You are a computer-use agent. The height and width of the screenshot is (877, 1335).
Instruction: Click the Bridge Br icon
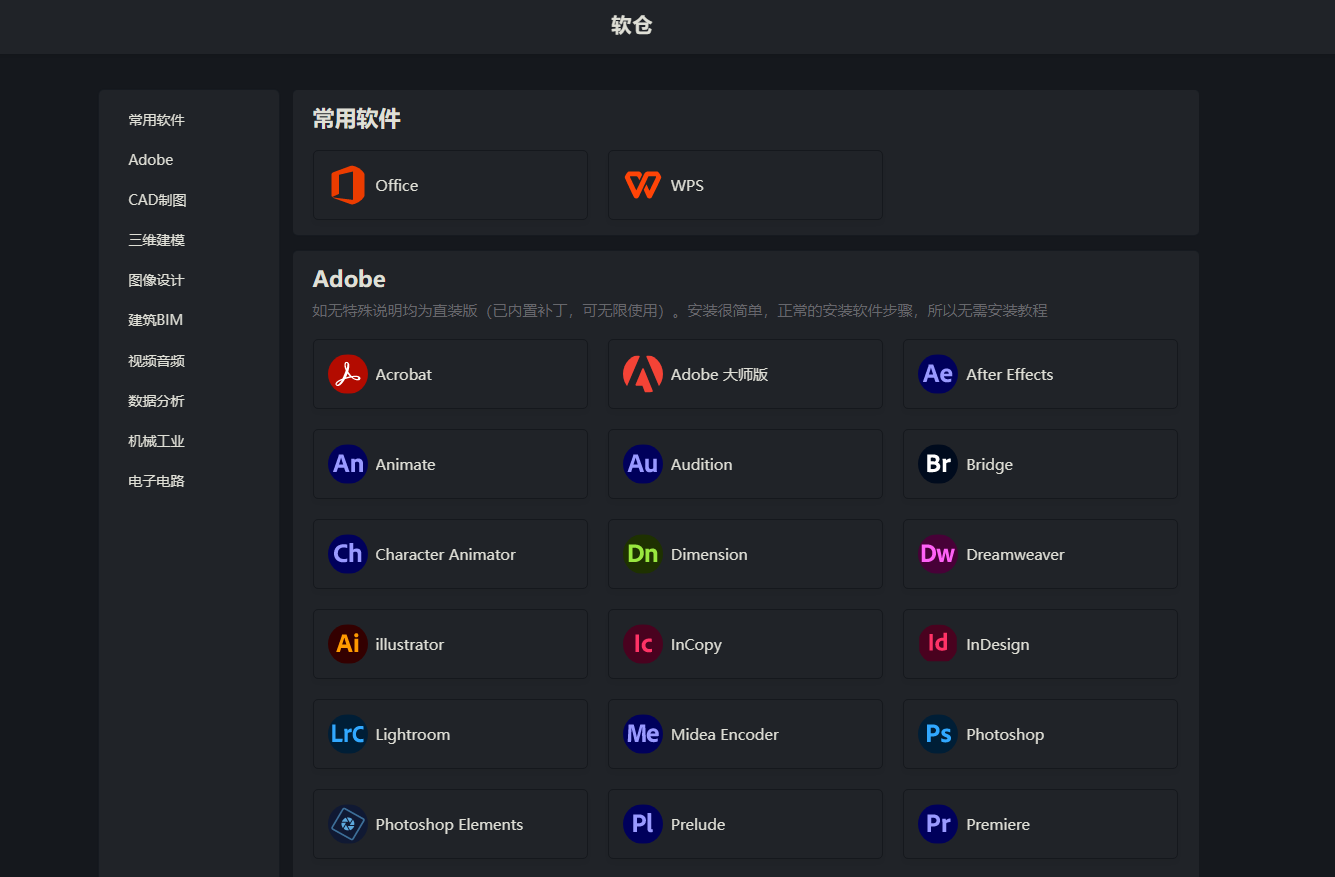click(938, 464)
